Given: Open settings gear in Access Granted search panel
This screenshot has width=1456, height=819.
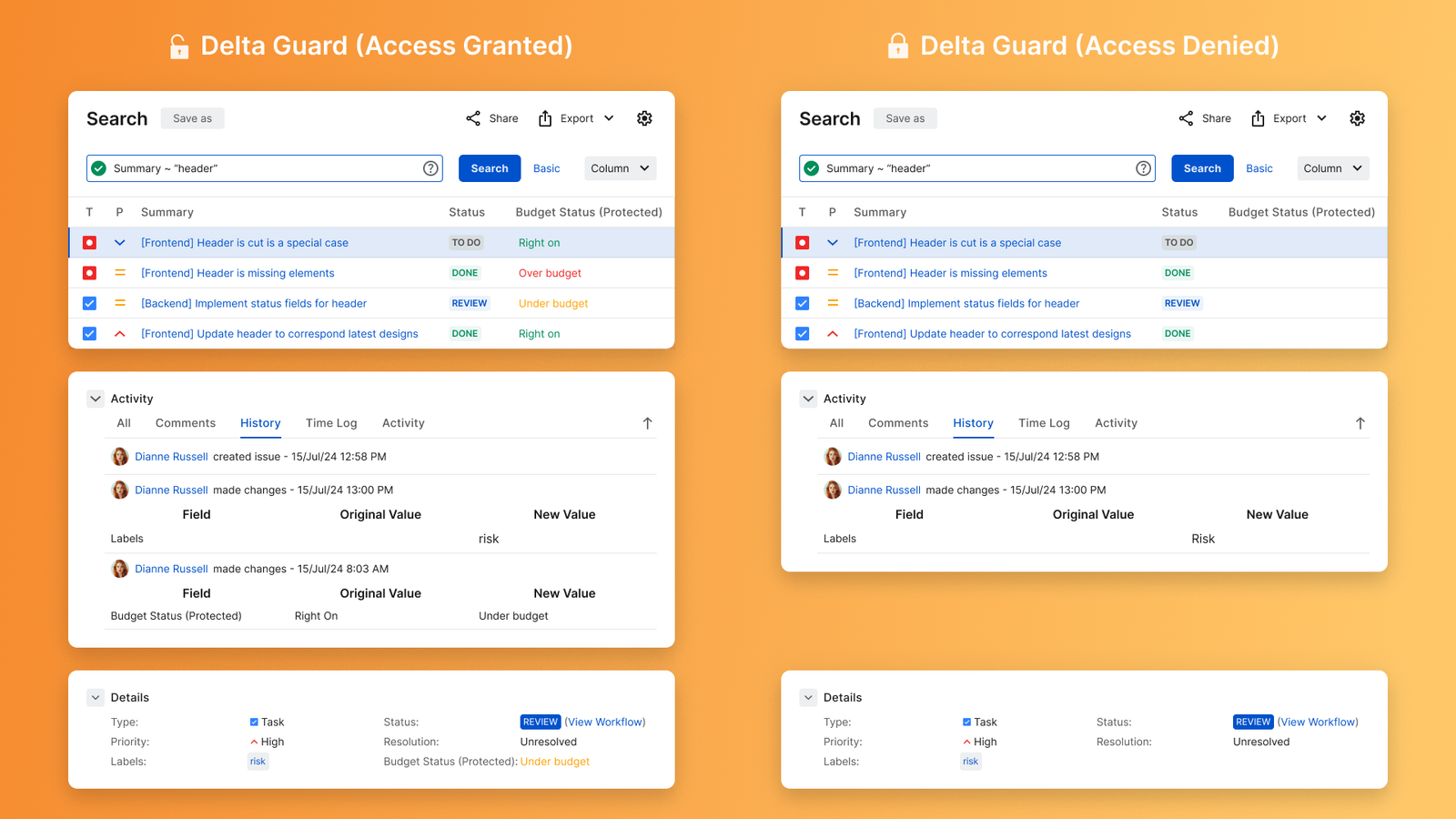Looking at the screenshot, I should [644, 118].
